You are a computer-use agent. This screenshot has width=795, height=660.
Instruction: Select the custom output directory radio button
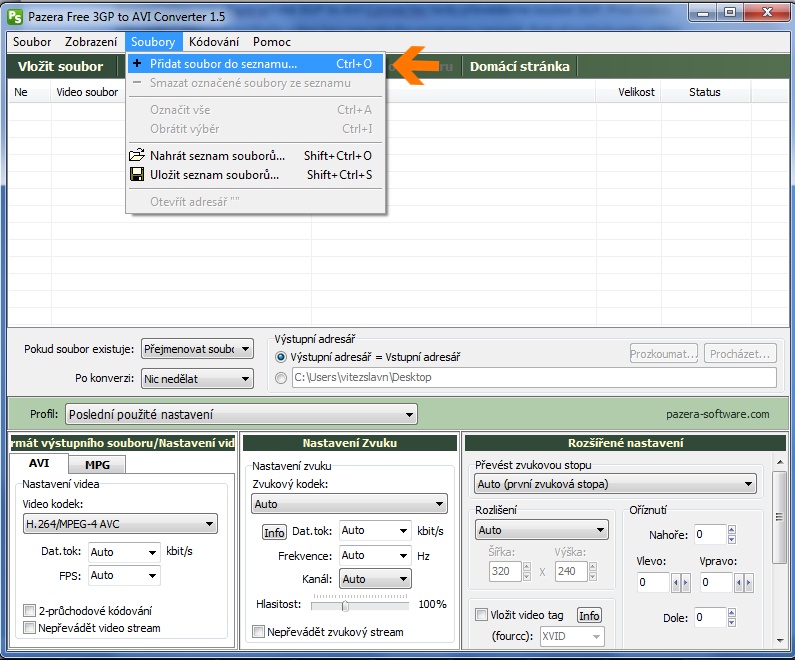click(x=281, y=378)
